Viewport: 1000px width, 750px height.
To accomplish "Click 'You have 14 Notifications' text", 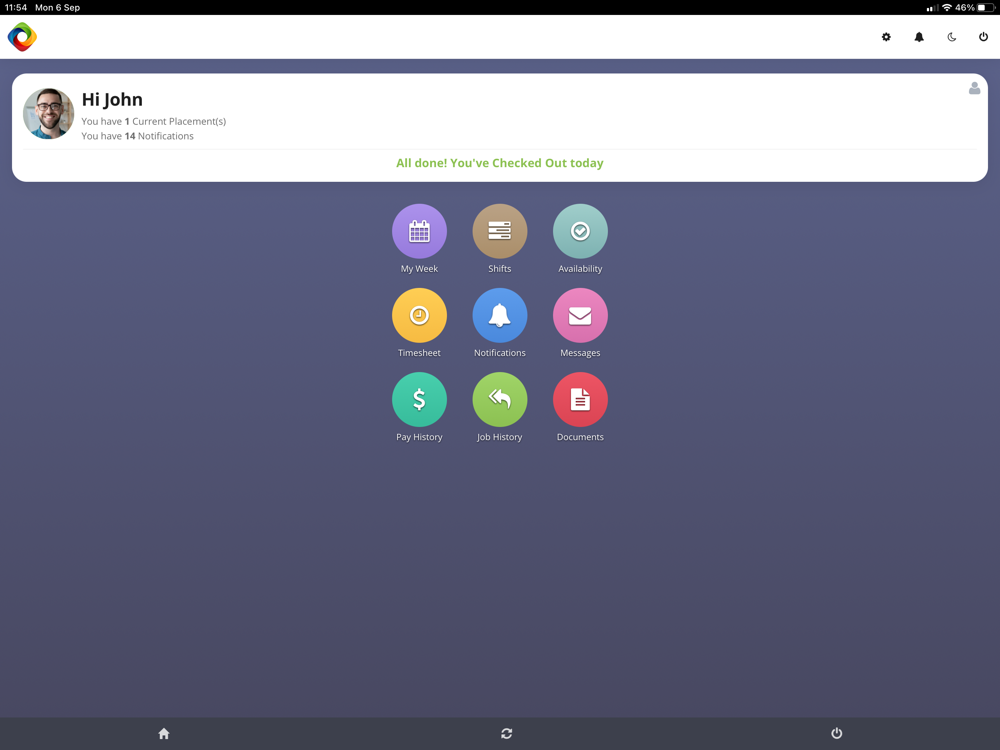I will [137, 136].
